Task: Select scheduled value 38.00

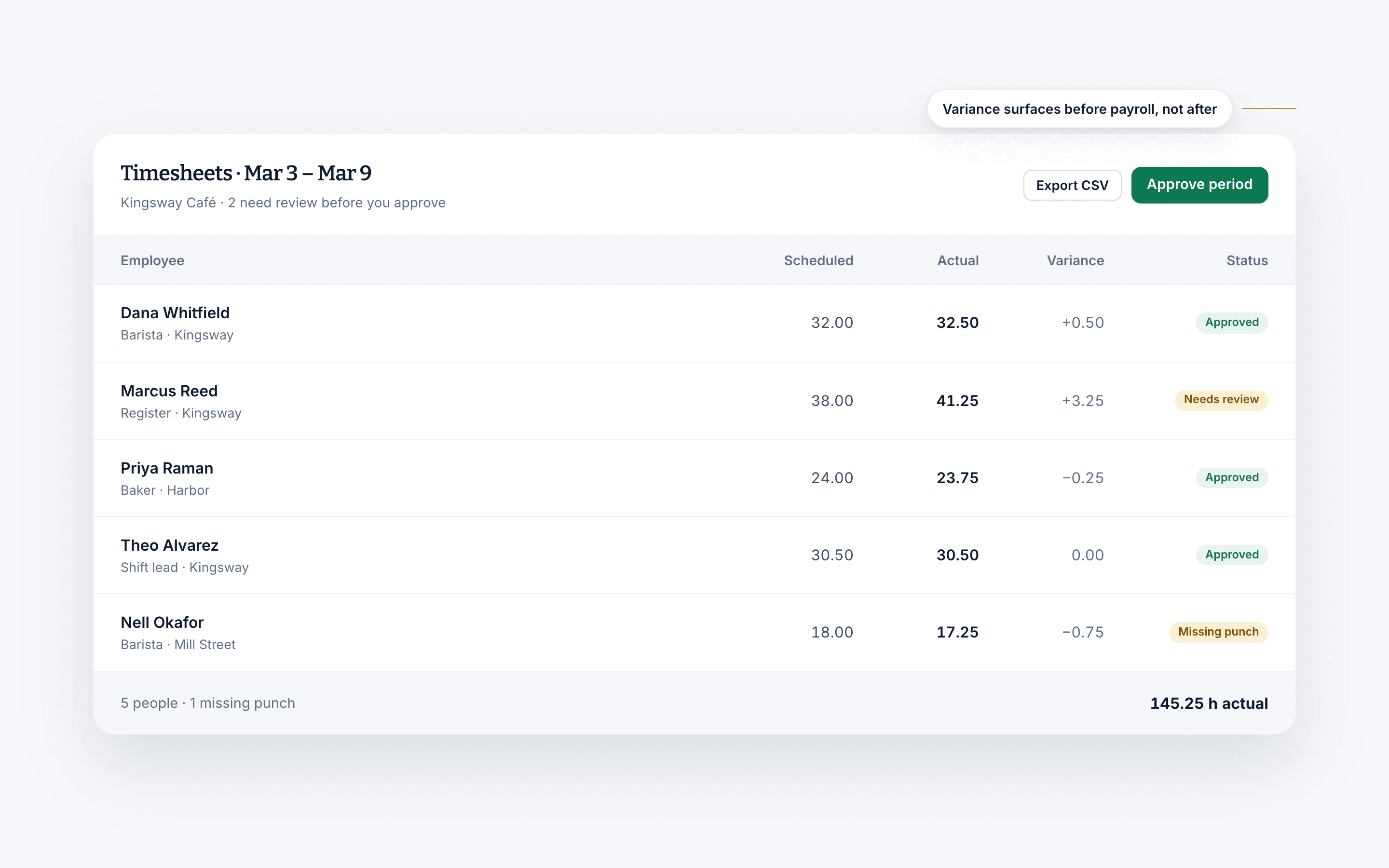Action: click(x=832, y=401)
